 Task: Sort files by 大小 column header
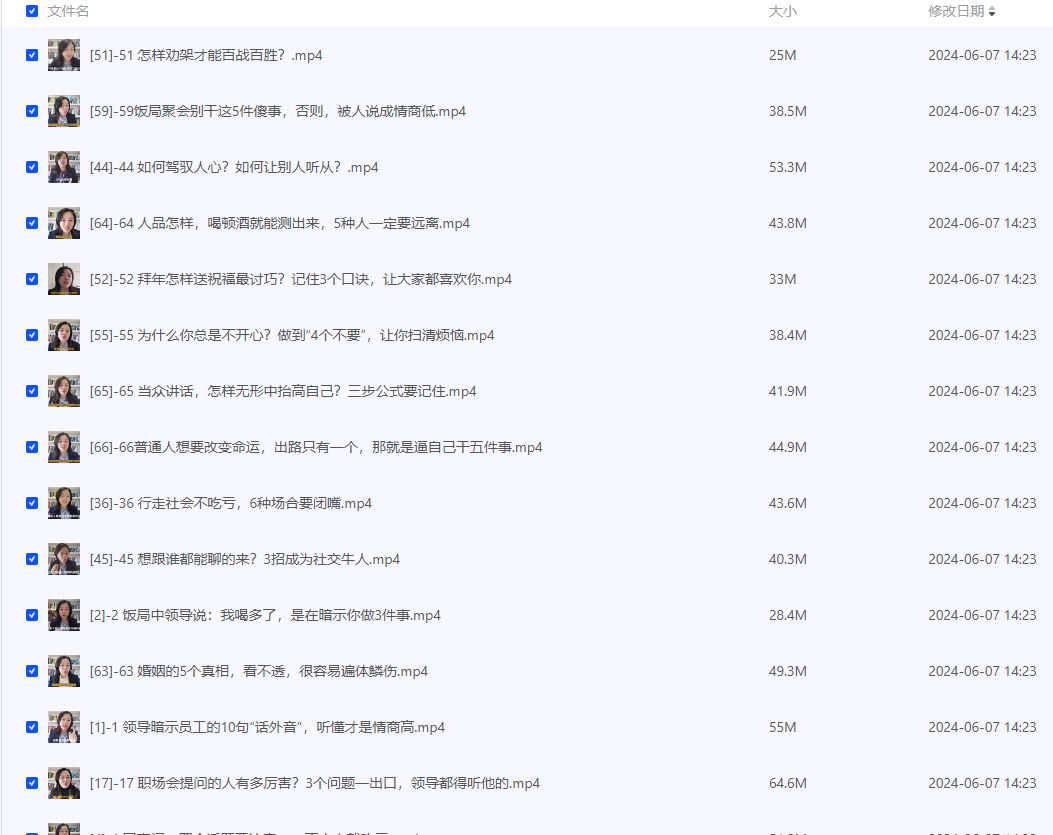(x=782, y=11)
